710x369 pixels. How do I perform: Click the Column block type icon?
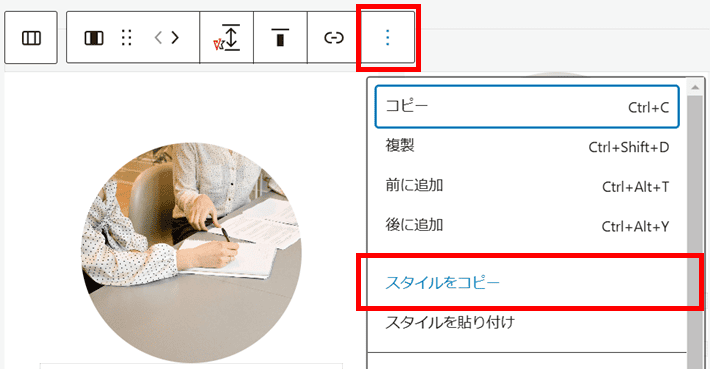point(94,38)
